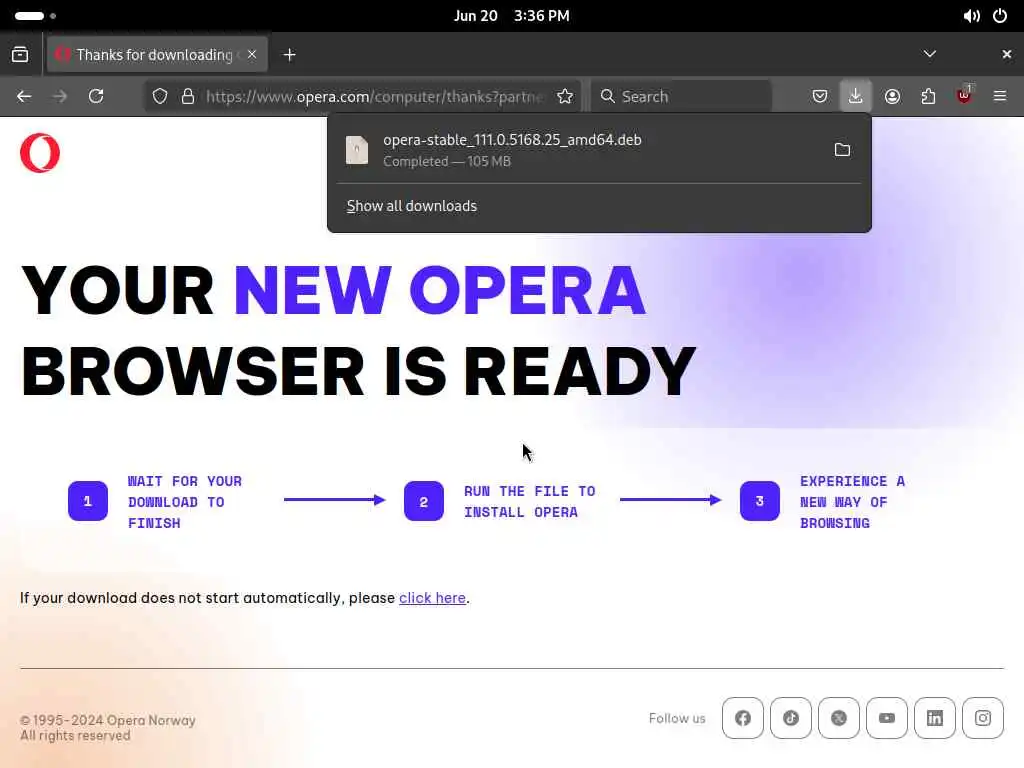Open the Save to Pocket icon
This screenshot has height=768, width=1024.
click(820, 97)
